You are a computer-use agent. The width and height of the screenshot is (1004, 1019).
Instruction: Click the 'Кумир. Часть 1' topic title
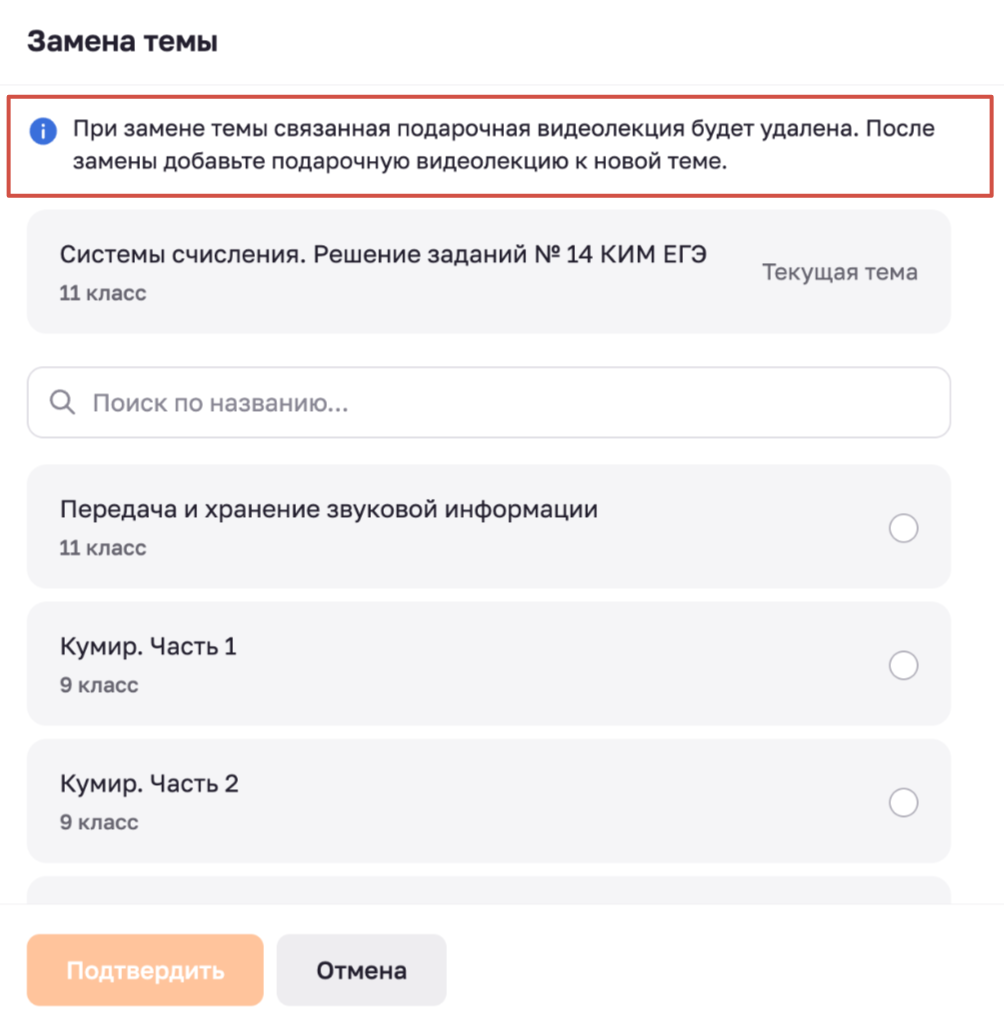coord(148,646)
